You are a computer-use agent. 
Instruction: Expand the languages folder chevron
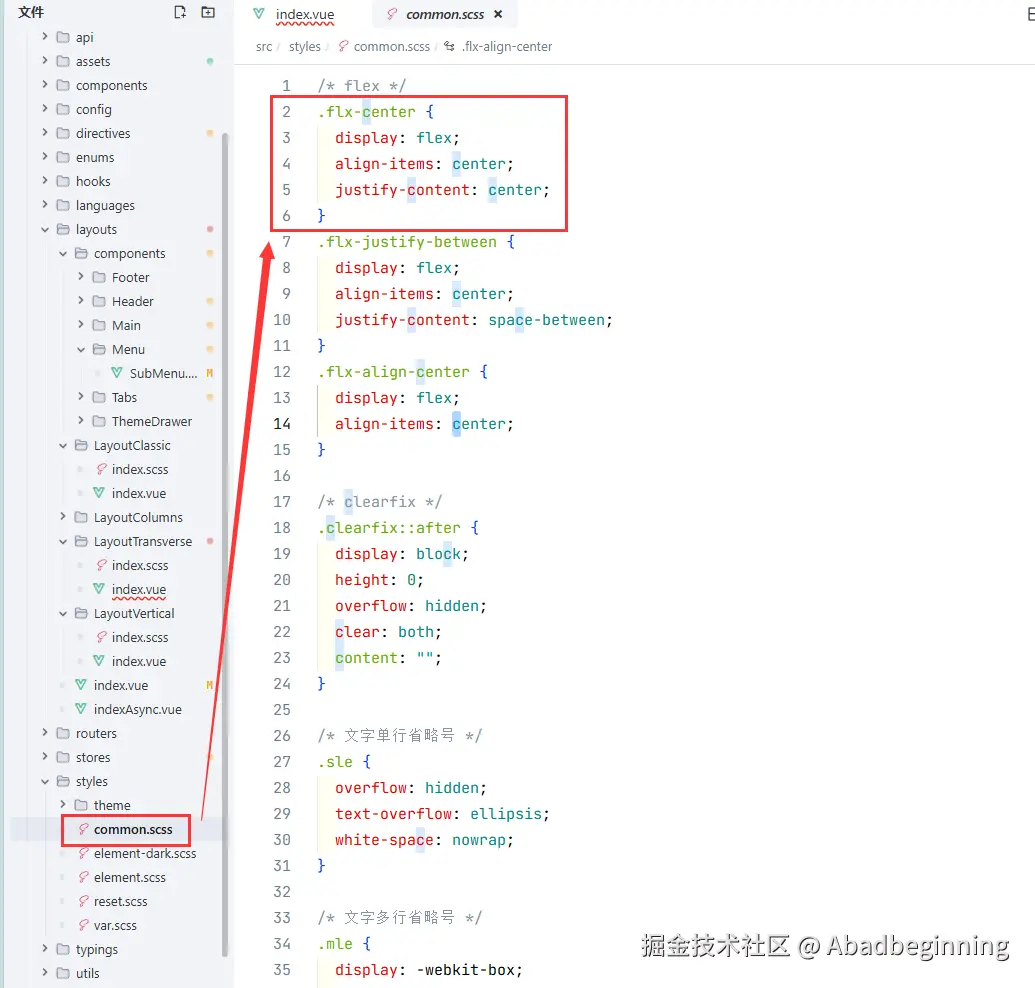point(45,205)
